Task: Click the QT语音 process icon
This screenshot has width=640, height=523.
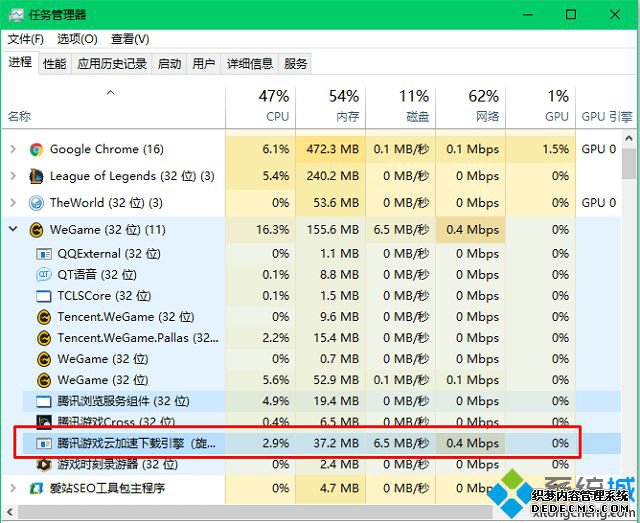Action: coord(44,275)
